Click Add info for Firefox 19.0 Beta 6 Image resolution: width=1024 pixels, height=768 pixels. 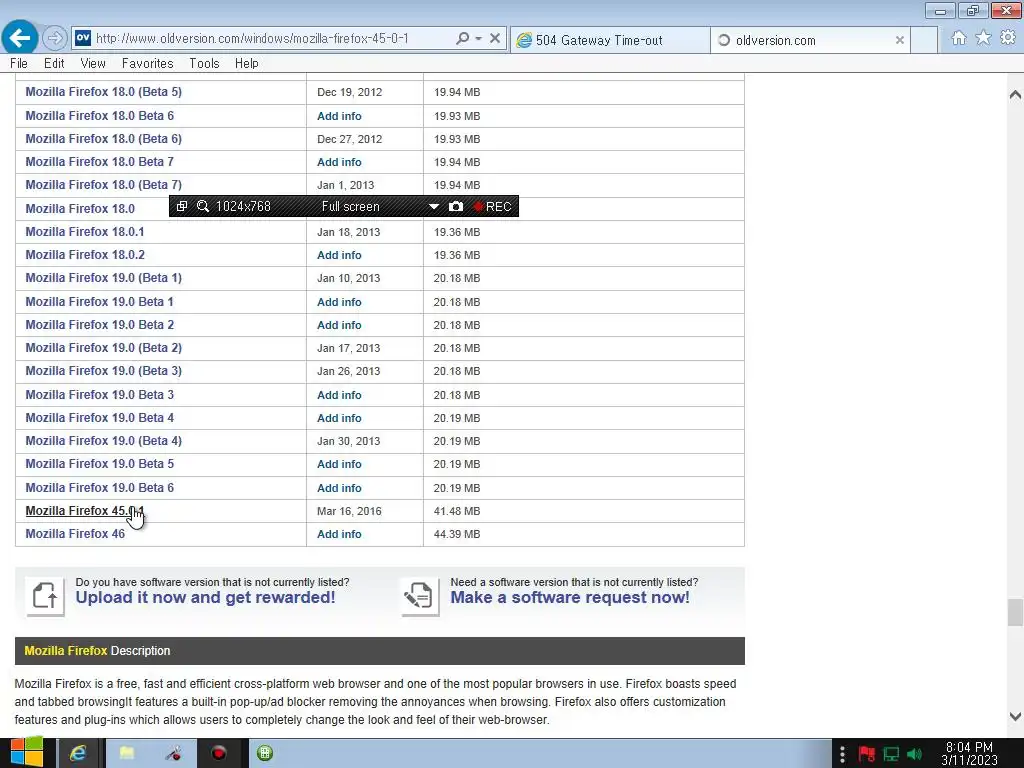339,488
